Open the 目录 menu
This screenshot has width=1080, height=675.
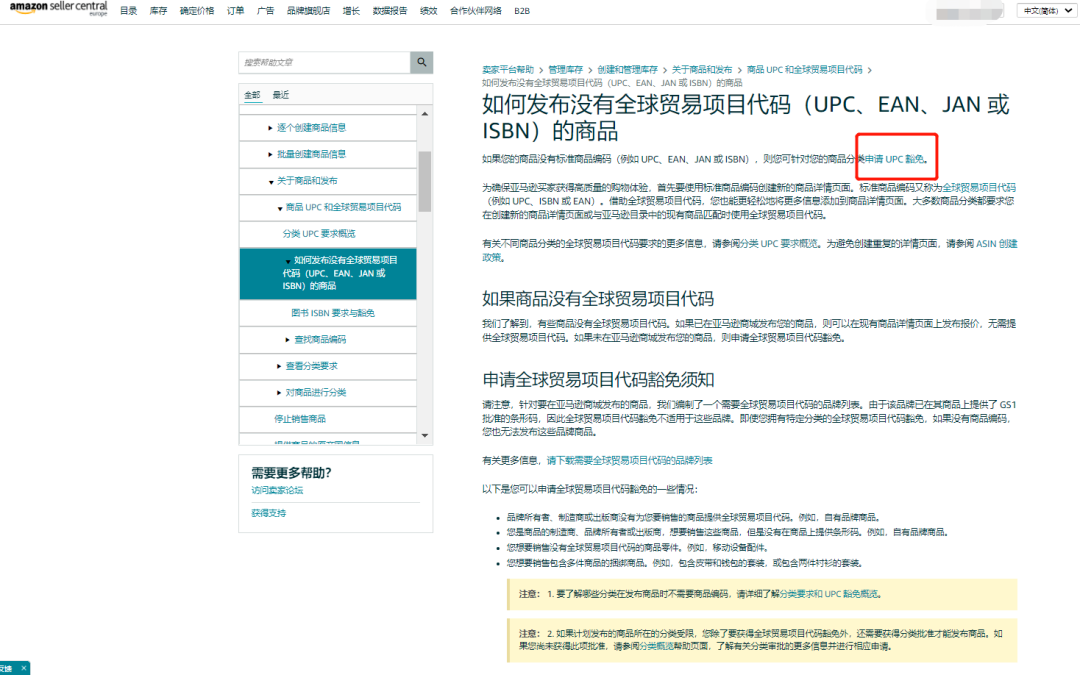[128, 11]
